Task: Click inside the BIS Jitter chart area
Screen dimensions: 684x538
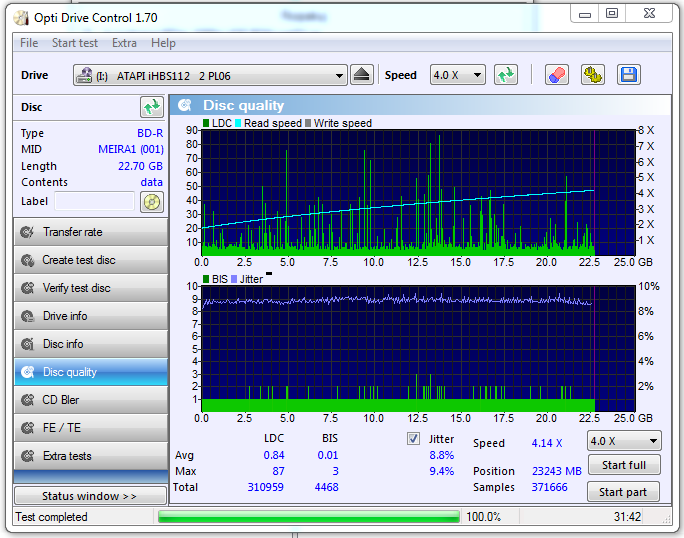Action: click(418, 349)
